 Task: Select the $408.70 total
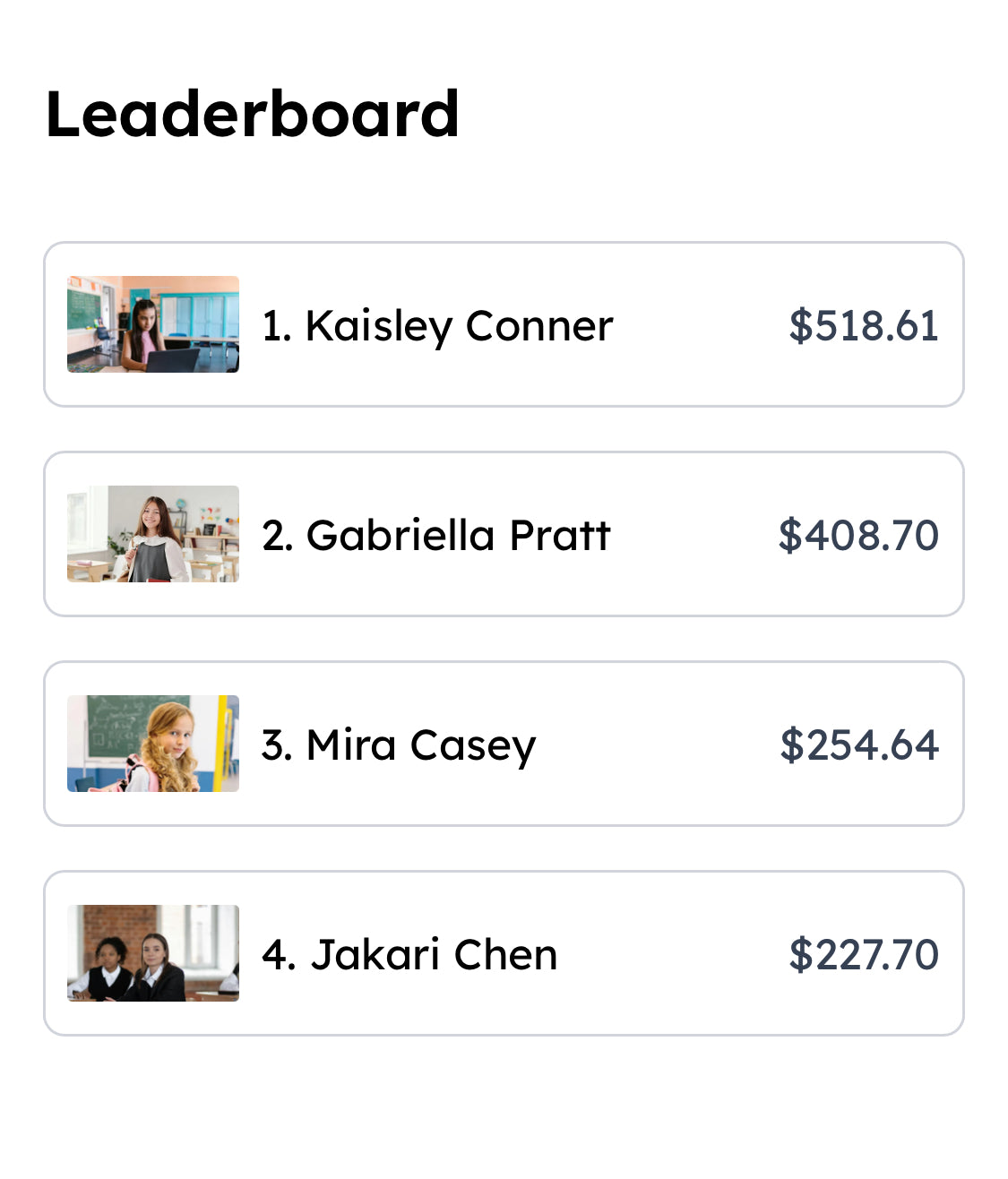[857, 535]
